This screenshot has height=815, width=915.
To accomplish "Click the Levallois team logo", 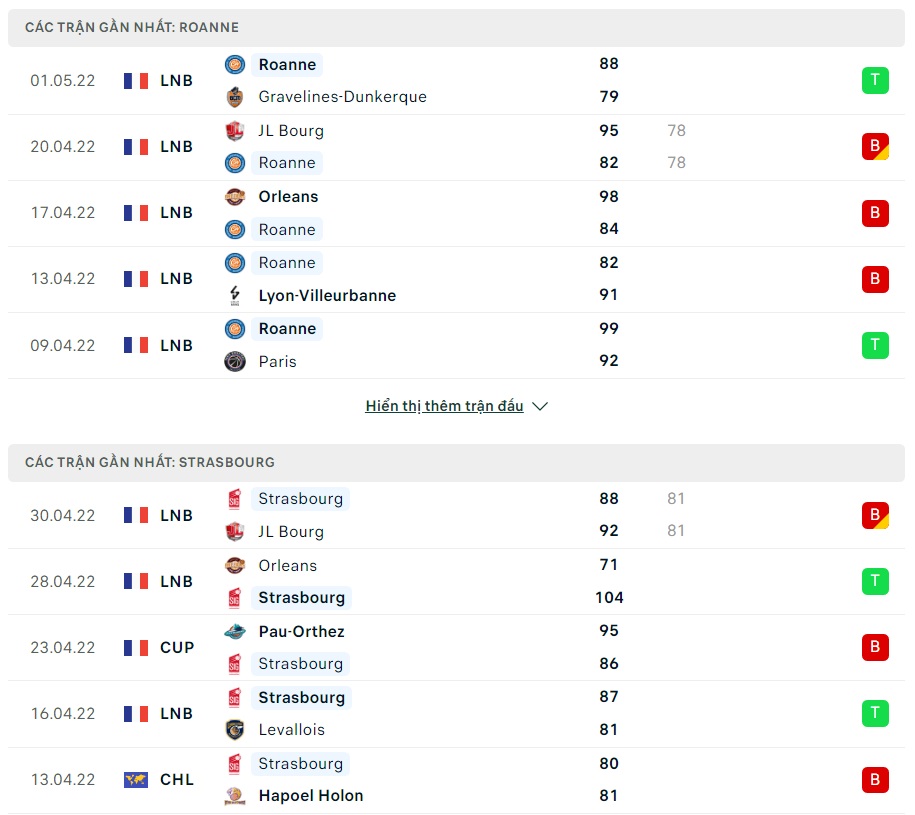I will click(235, 729).
